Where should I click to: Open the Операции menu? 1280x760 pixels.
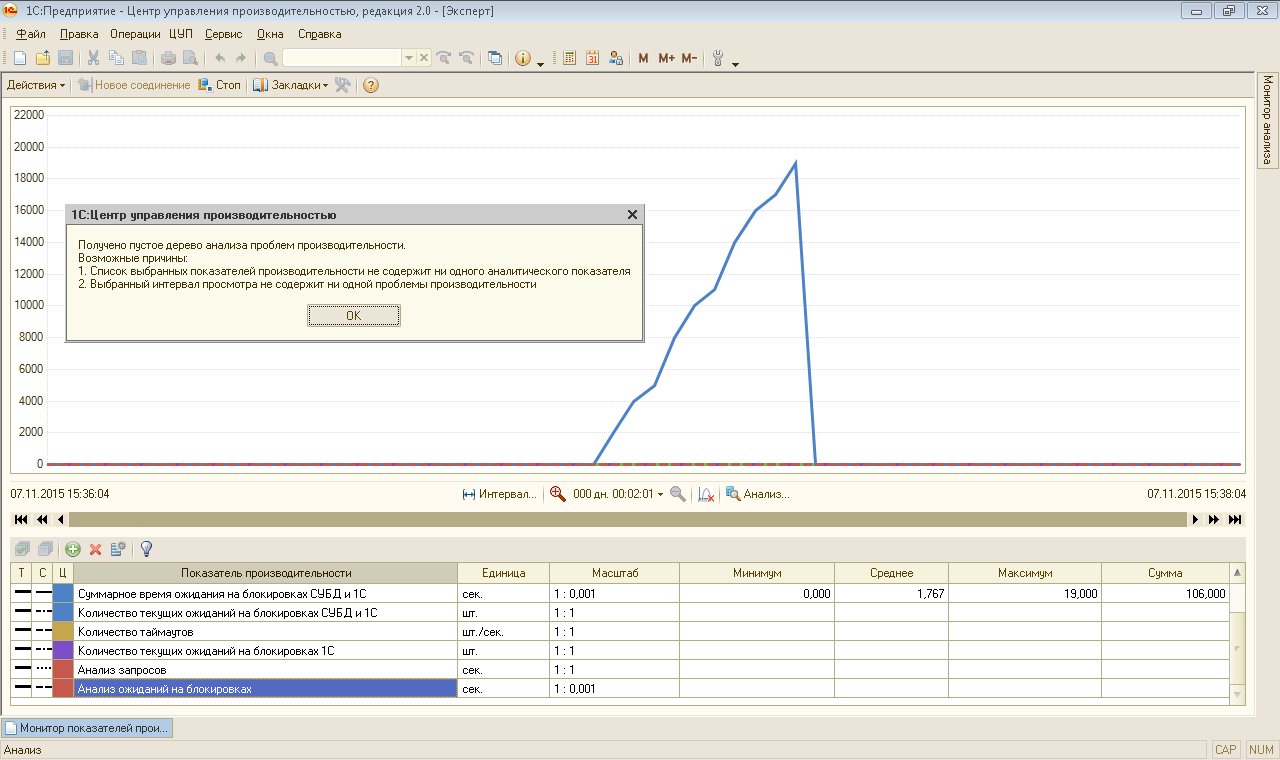[135, 33]
